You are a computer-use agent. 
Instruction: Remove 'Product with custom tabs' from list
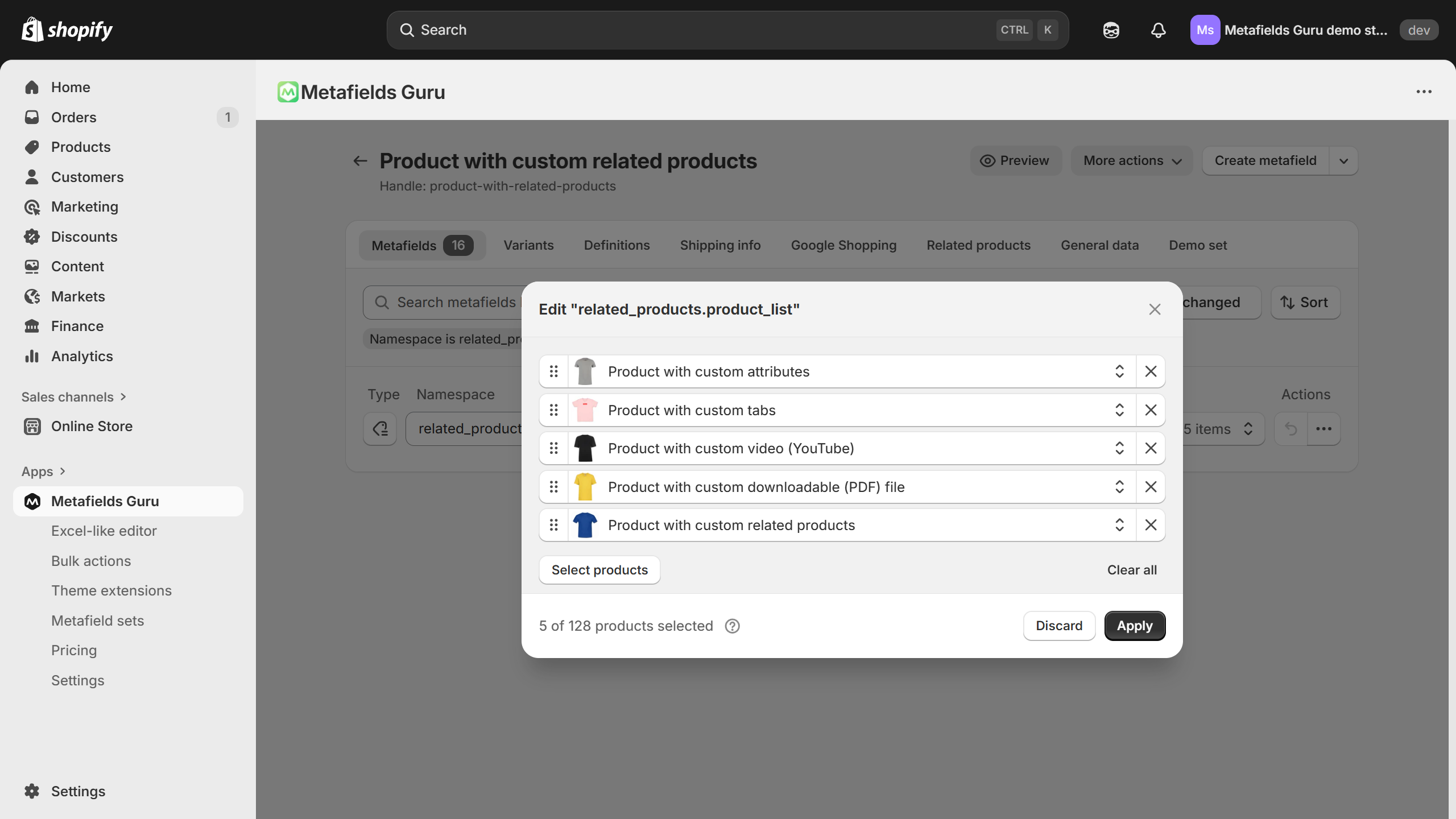point(1151,410)
